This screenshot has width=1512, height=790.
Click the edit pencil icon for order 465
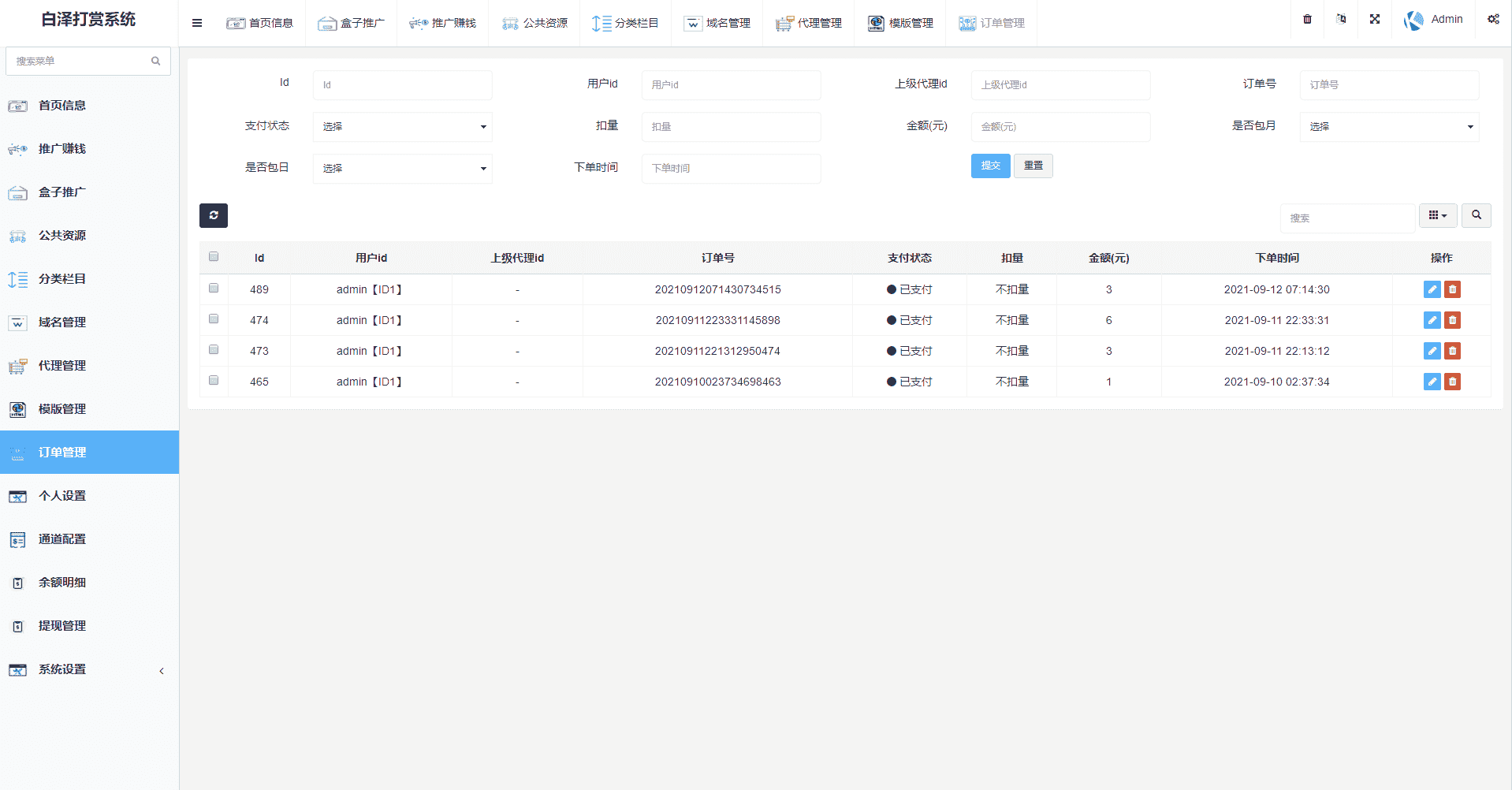tap(1432, 382)
